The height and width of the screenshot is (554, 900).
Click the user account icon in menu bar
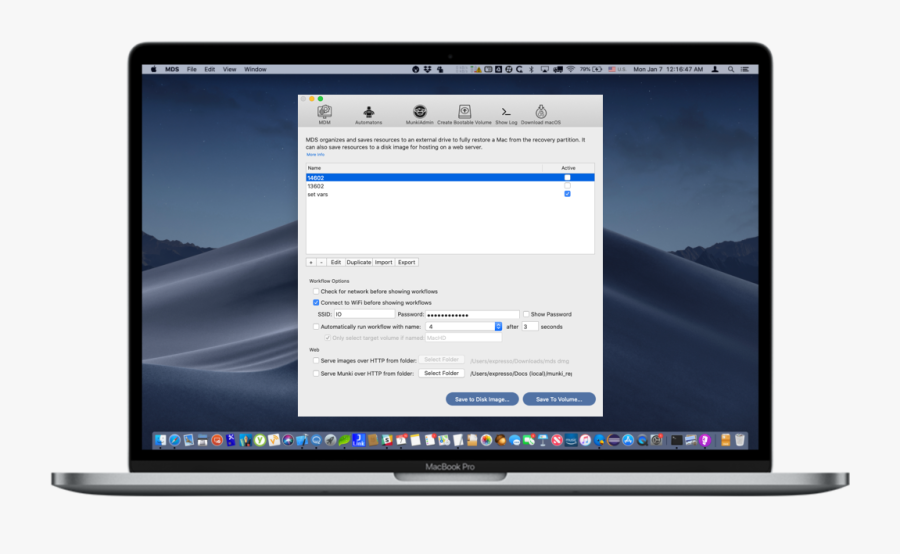click(x=715, y=69)
